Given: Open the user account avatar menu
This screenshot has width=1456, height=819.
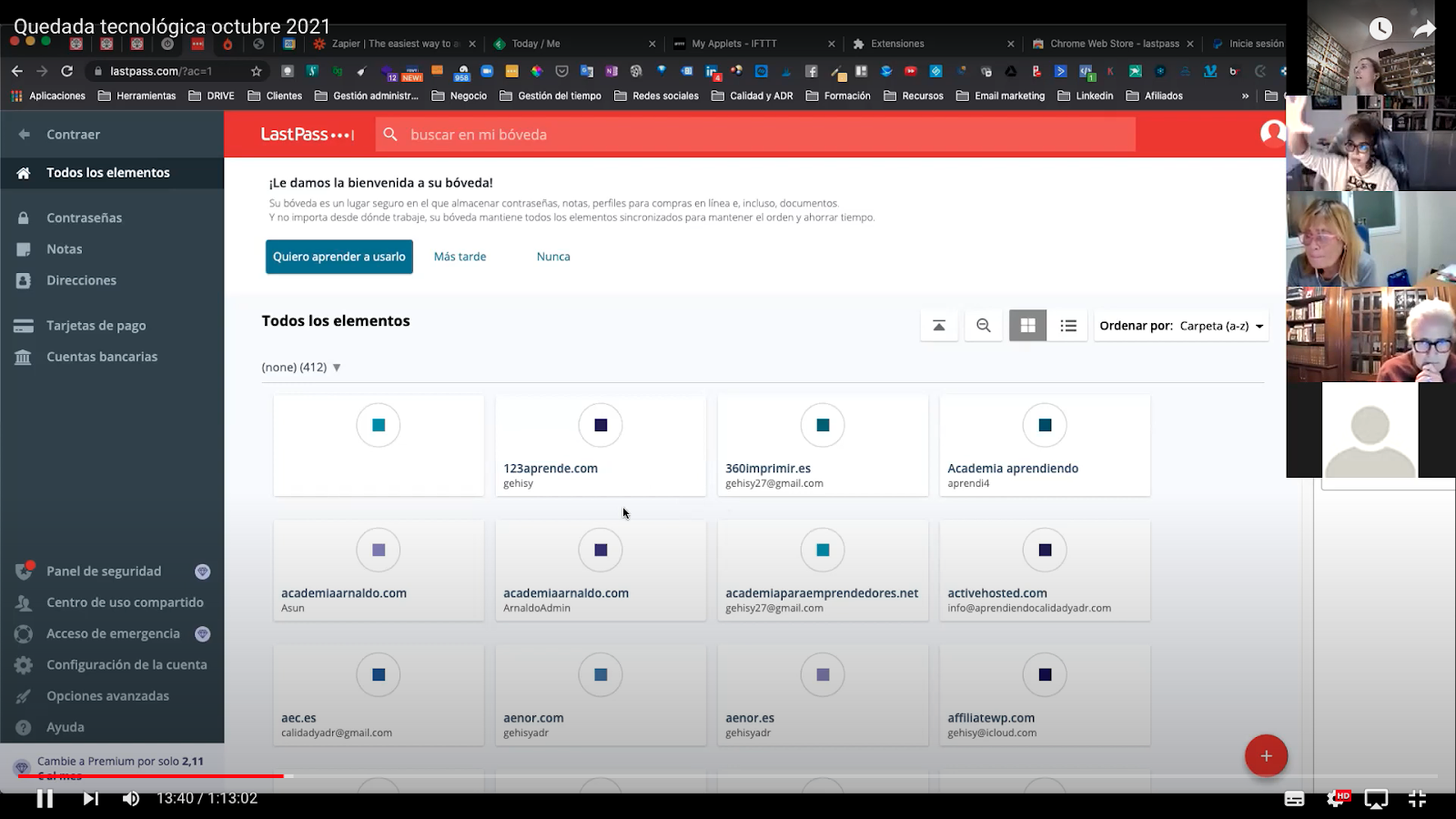Looking at the screenshot, I should [x=1272, y=134].
